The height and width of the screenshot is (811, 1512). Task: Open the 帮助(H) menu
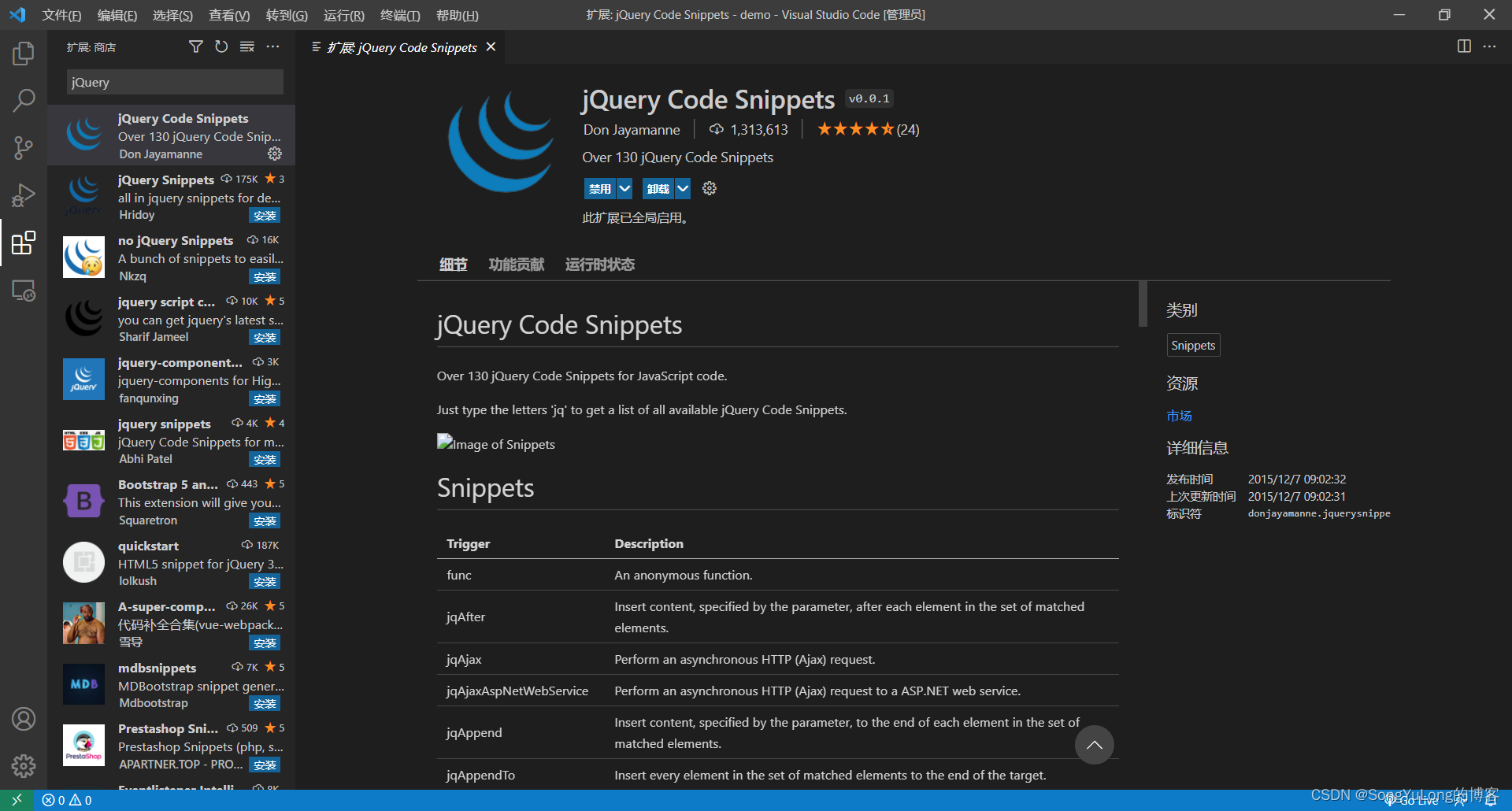pos(458,15)
